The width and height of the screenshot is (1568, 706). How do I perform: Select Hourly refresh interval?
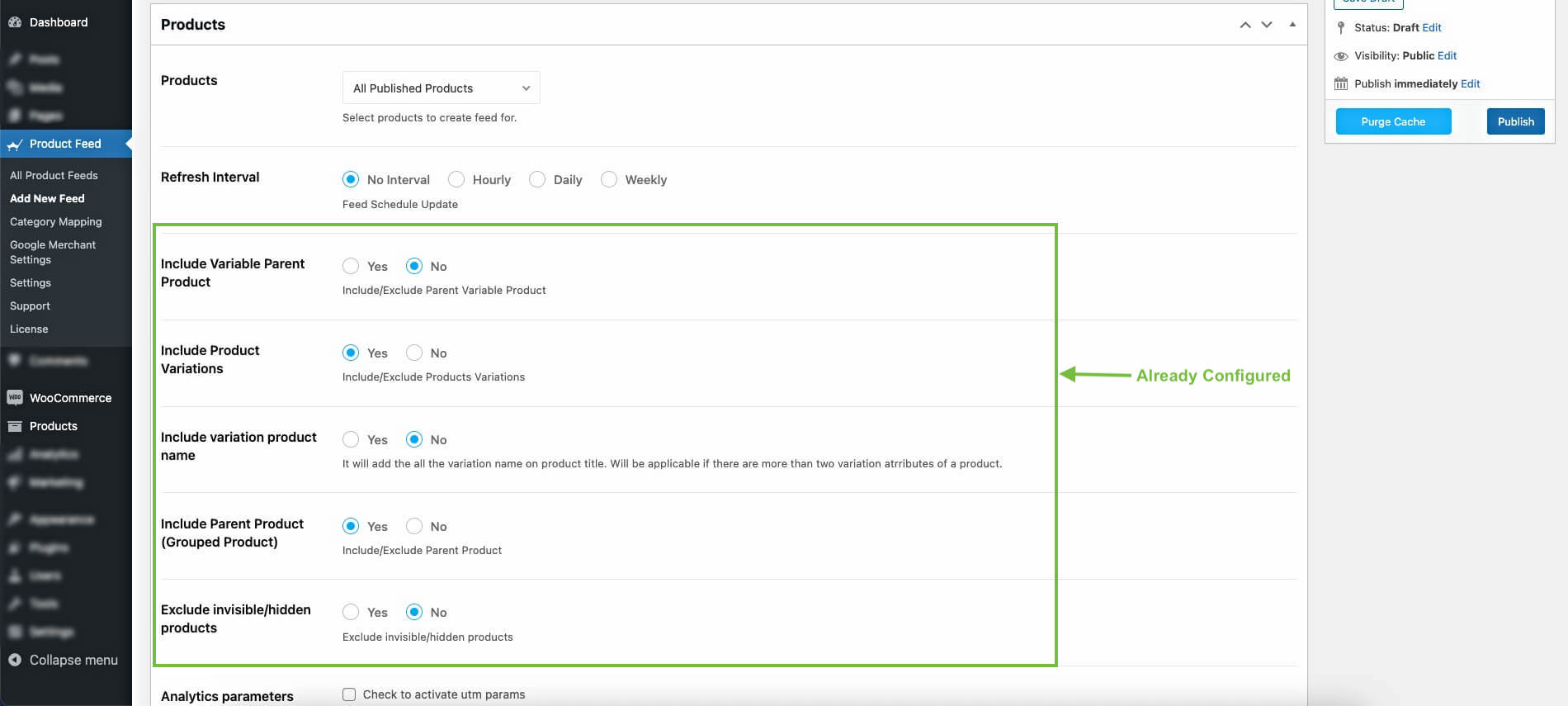tap(456, 179)
